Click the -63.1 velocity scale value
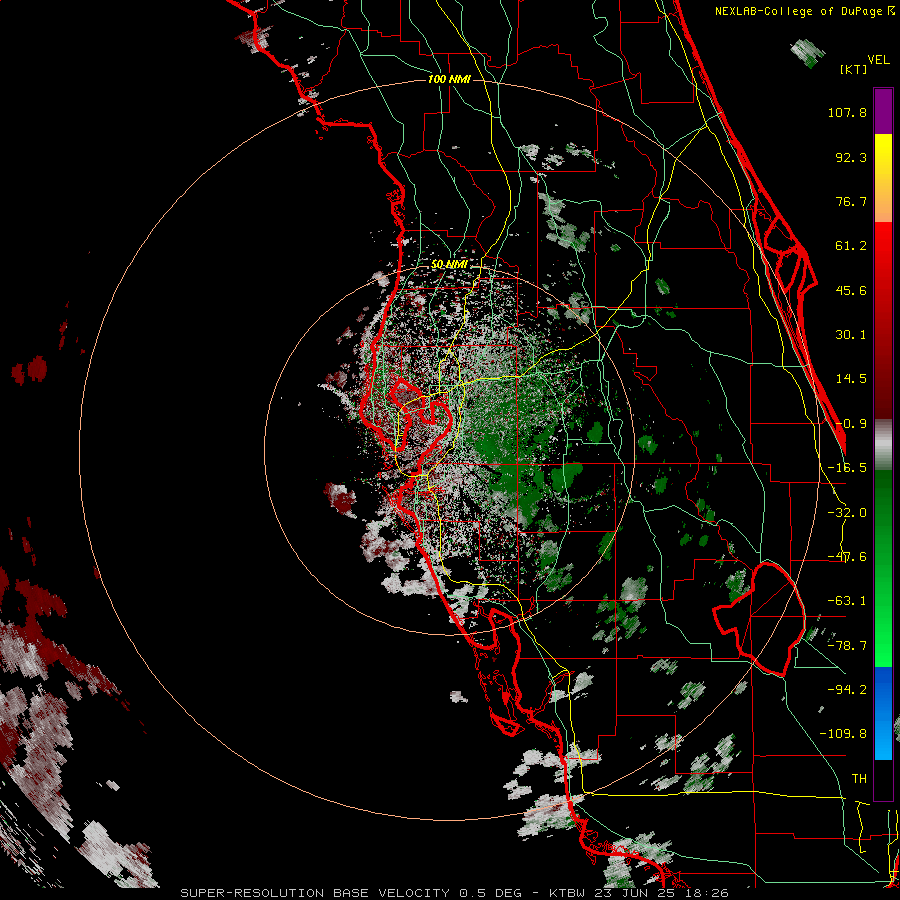The width and height of the screenshot is (900, 900). [x=847, y=601]
